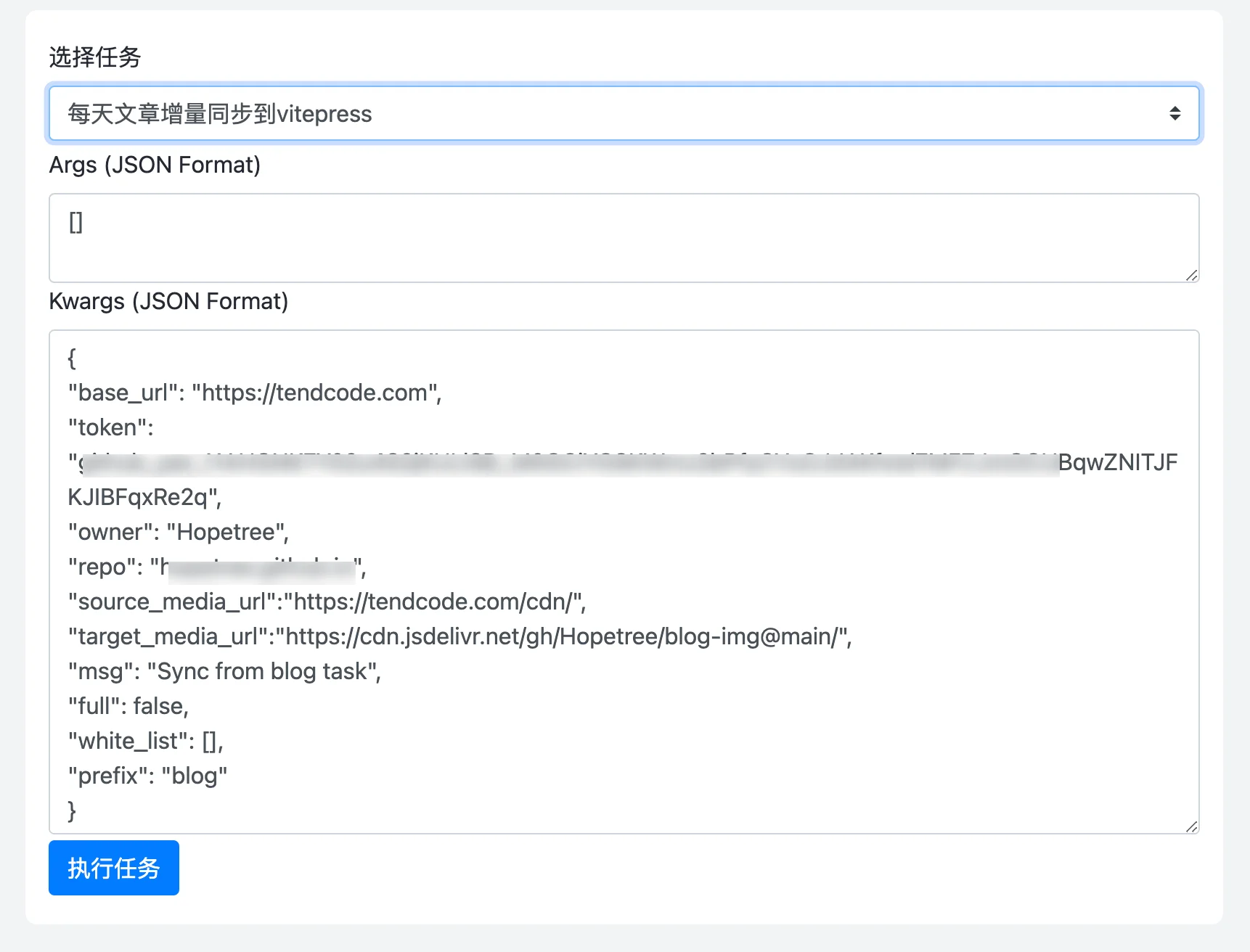Place cursor on the owner Hopetree line
The width and height of the screenshot is (1250, 952).
click(x=179, y=532)
